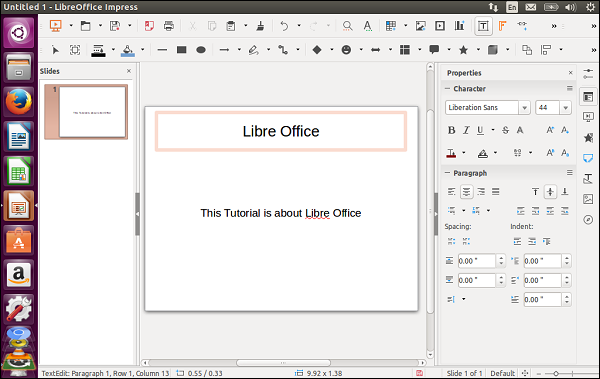The image size is (600, 379).
Task: Collapse the Character section
Action: [447, 88]
